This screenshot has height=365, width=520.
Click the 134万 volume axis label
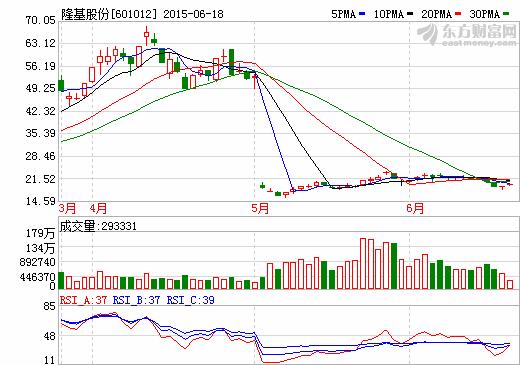(x=40, y=248)
